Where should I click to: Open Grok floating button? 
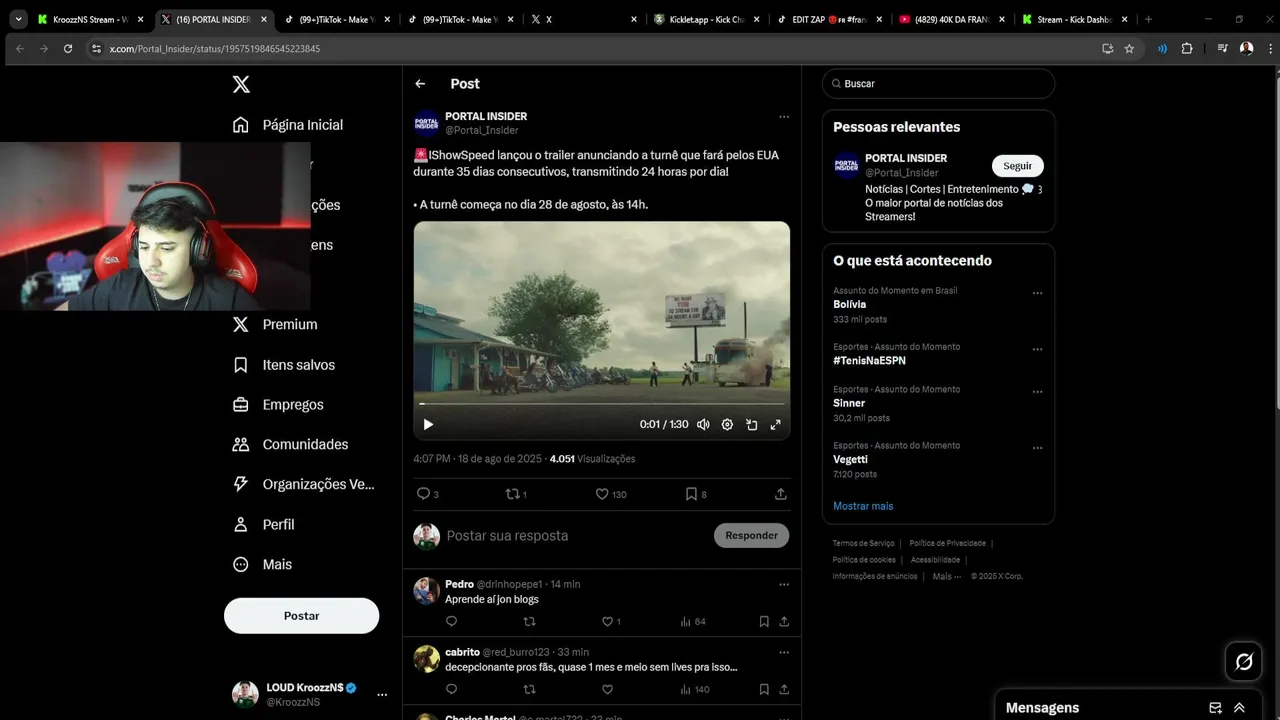[1244, 661]
